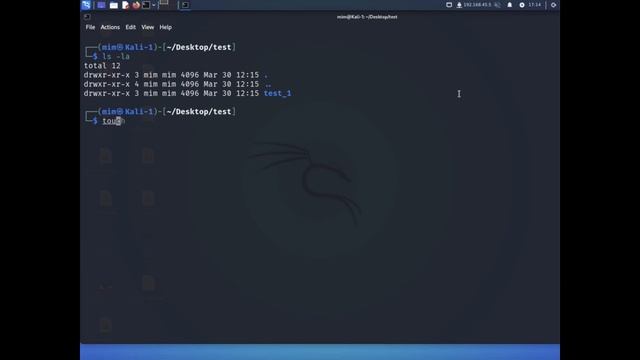Launch the Firefox browser icon
Screen dimensions: 640x360
click(136, 5)
